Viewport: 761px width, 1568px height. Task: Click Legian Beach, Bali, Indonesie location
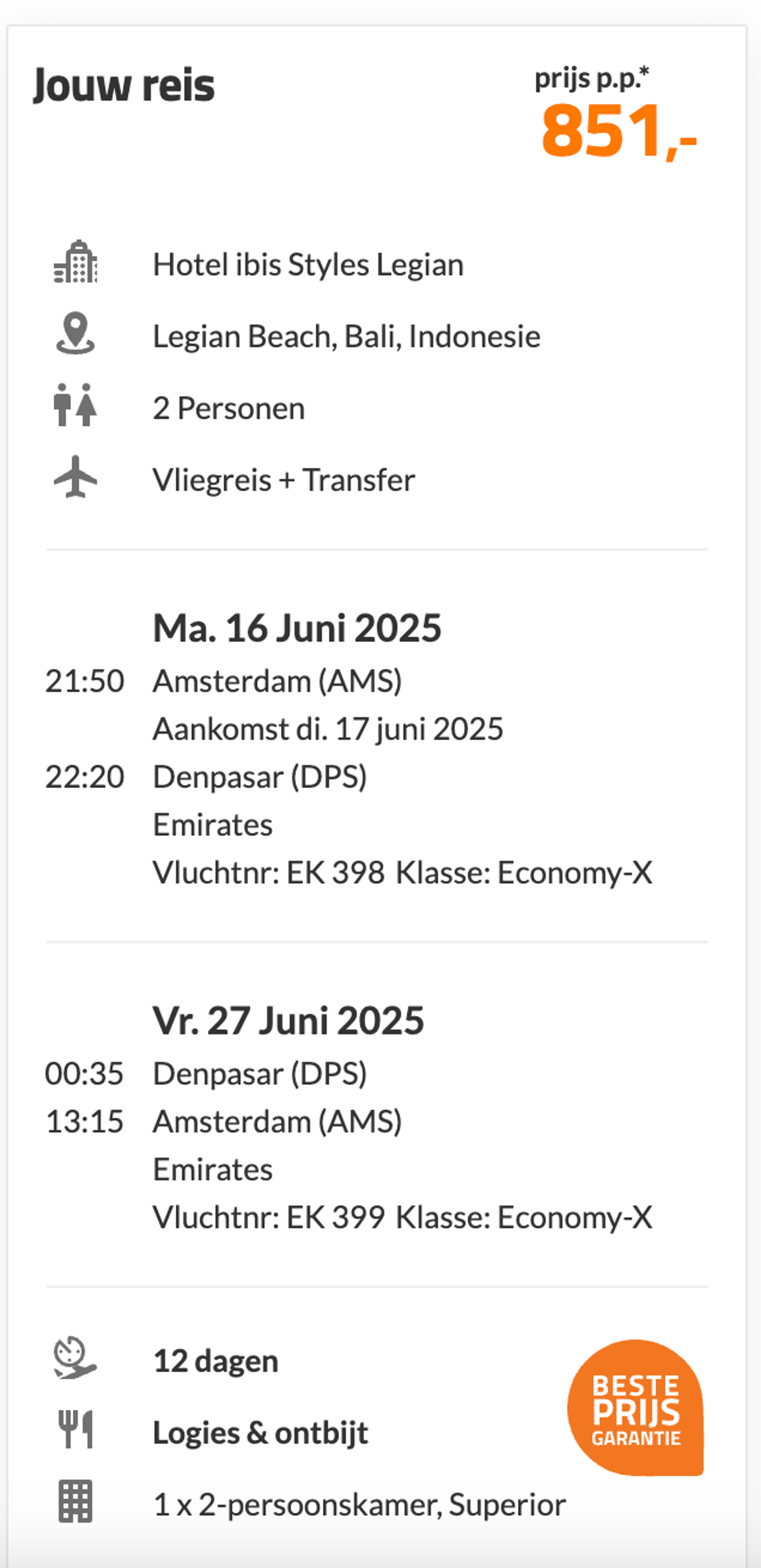point(346,337)
